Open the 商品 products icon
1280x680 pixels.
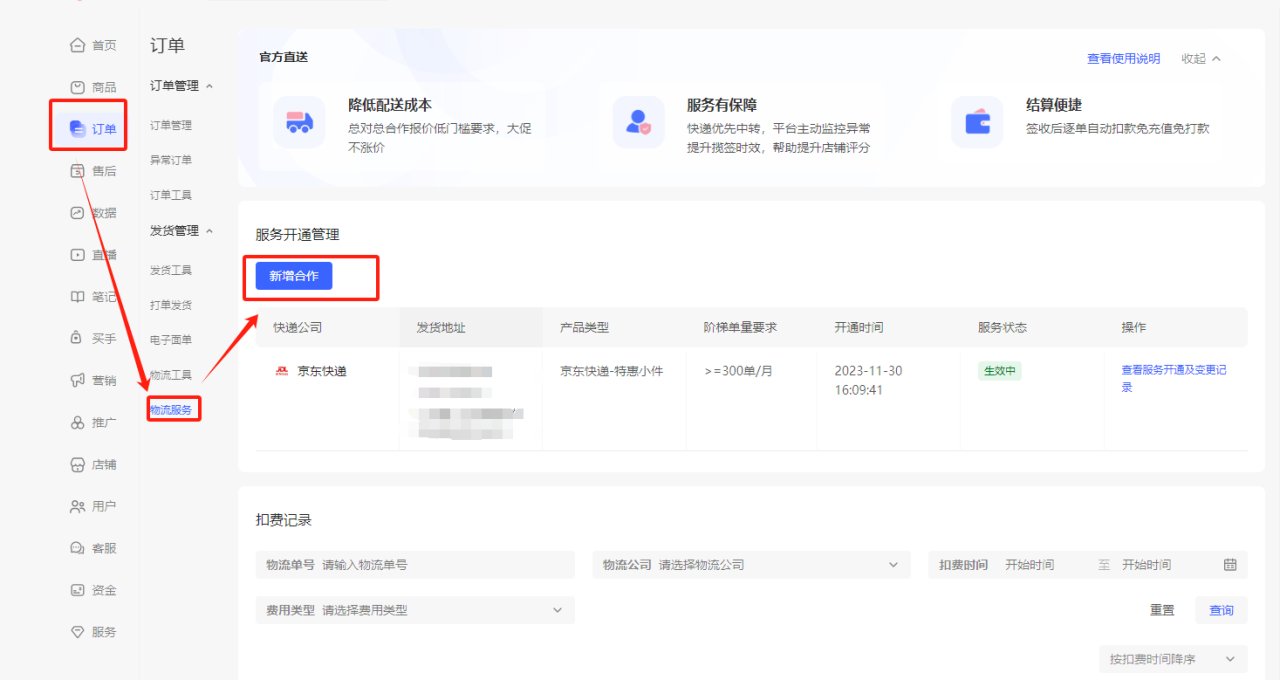(x=77, y=87)
